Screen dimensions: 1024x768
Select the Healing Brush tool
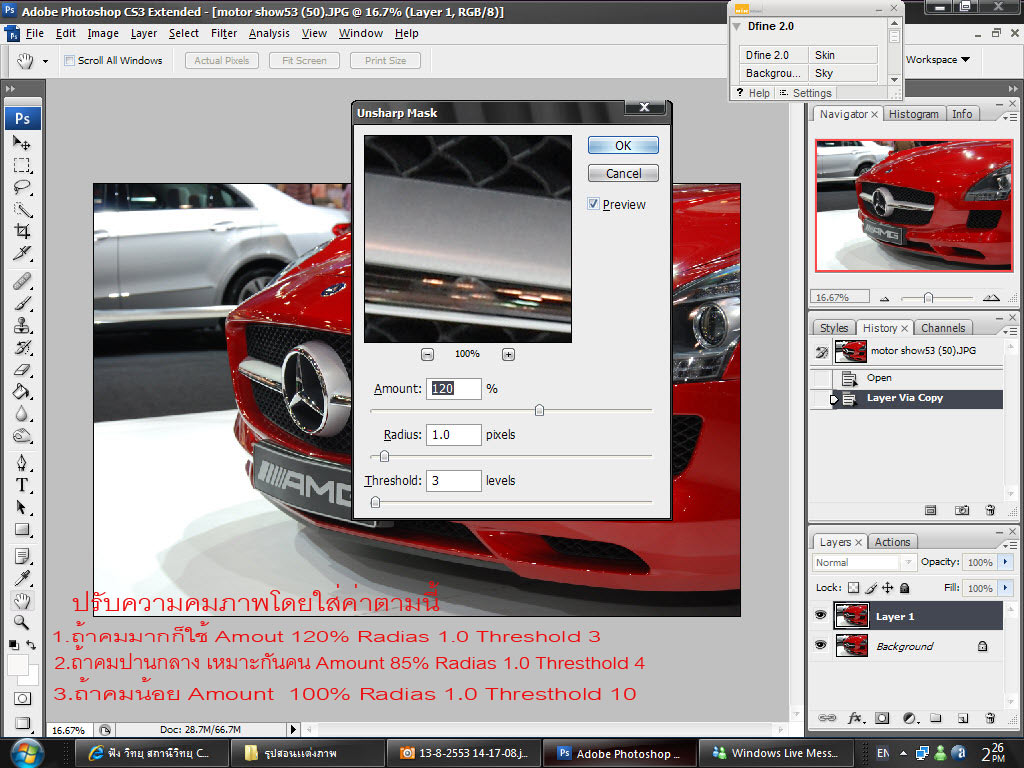[x=22, y=281]
